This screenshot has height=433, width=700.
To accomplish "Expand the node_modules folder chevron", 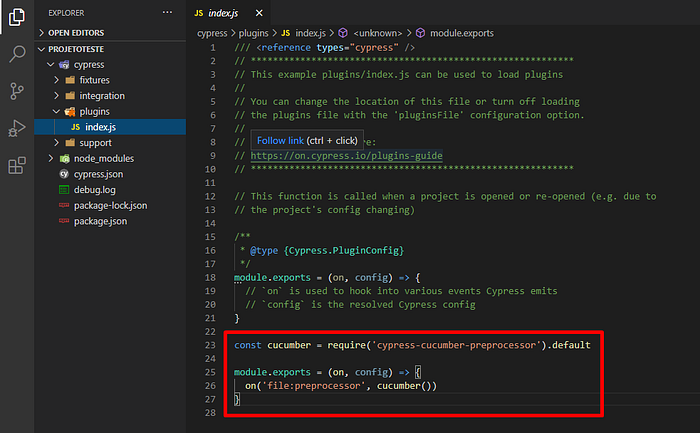I will (50, 158).
